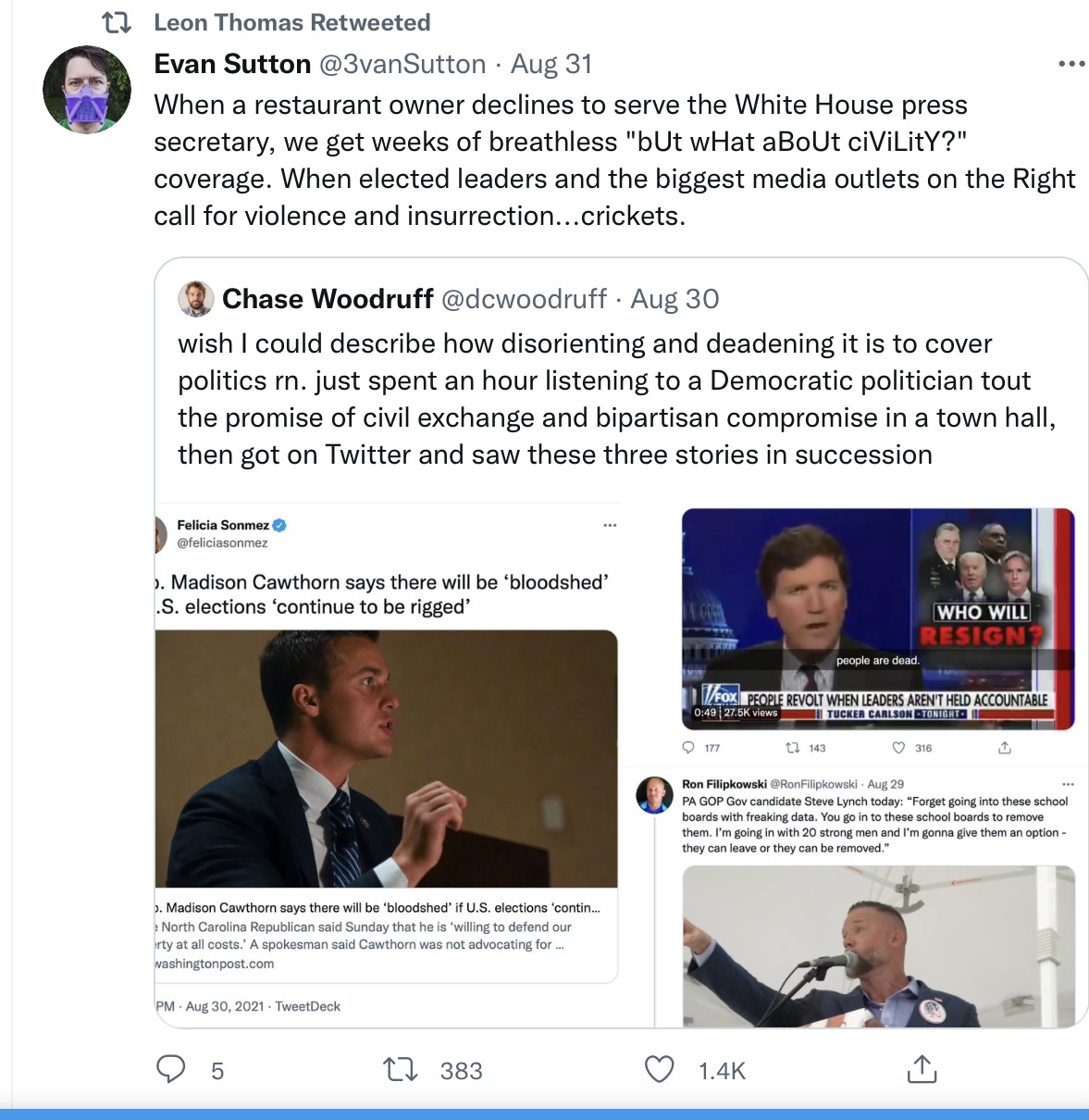1089x1120 pixels.
Task: Click Chase Woodruff's small avatar
Action: pos(195,299)
